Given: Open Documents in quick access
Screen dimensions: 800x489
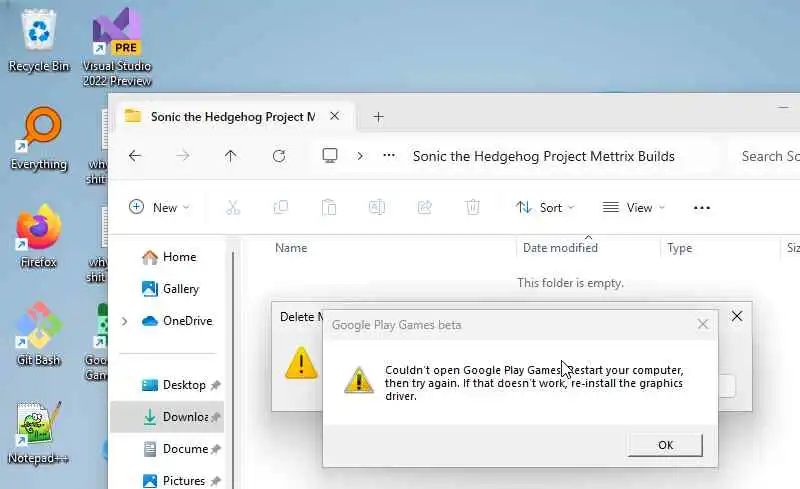Looking at the screenshot, I should coord(175,449).
